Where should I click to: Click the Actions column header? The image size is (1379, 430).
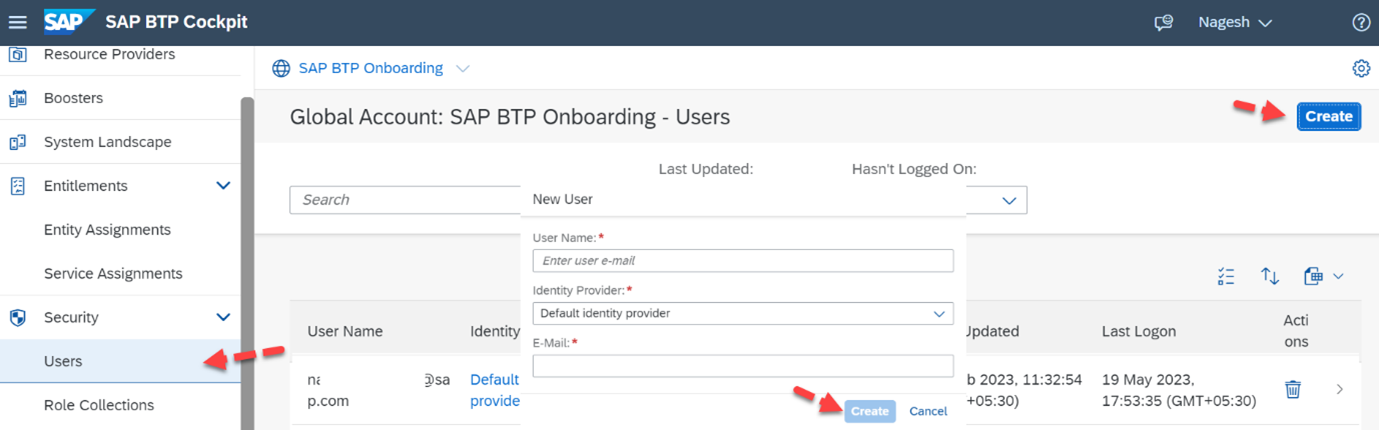[x=1296, y=330]
